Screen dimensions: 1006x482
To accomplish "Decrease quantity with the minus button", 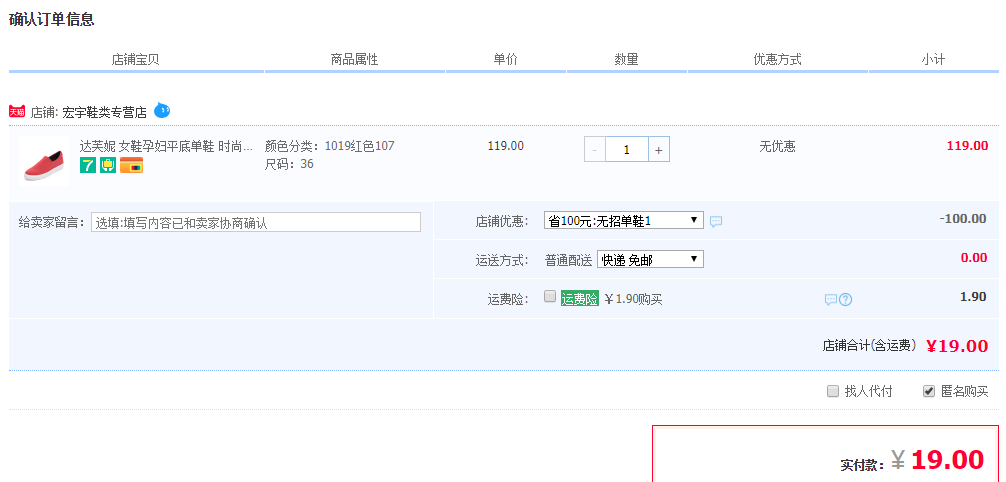I will [x=595, y=150].
